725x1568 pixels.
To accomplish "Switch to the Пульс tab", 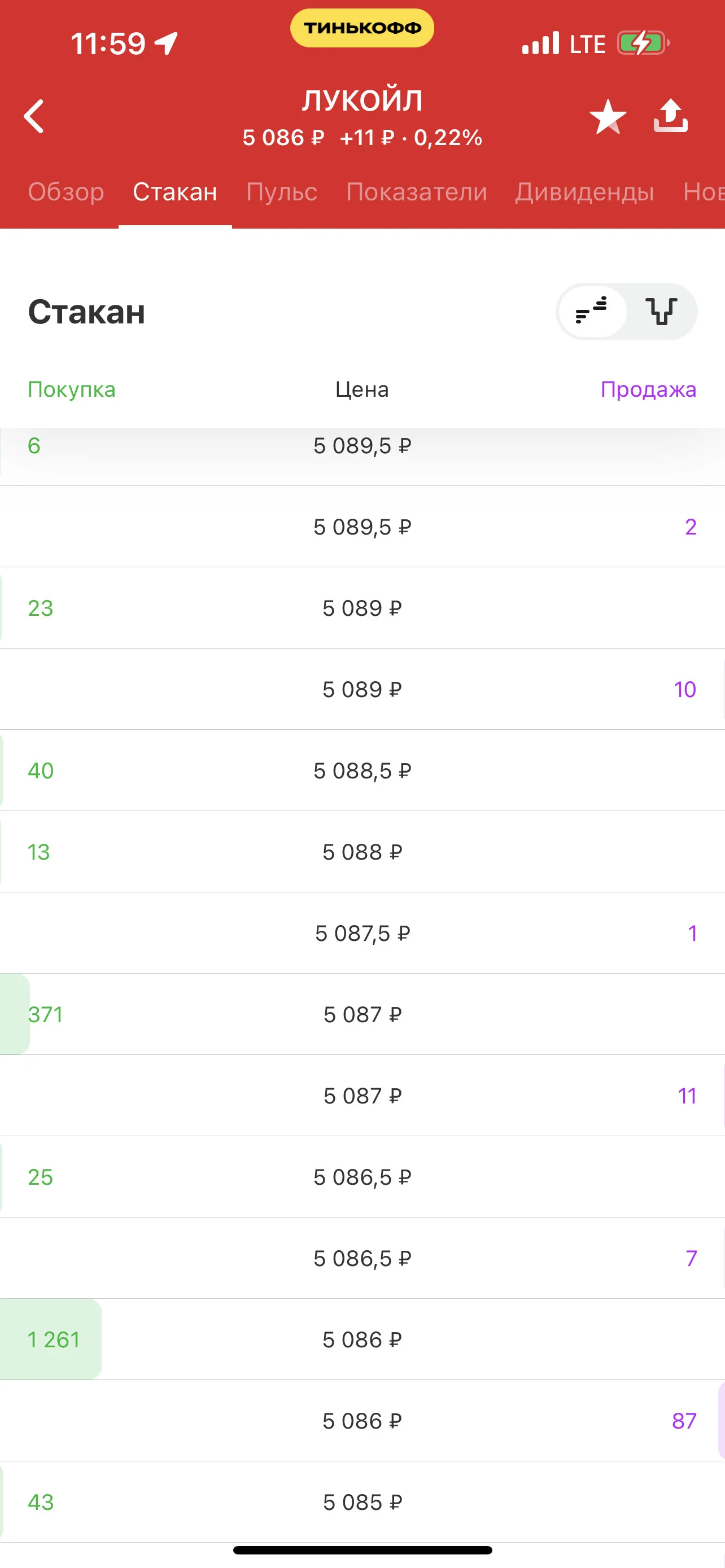I will pos(282,192).
